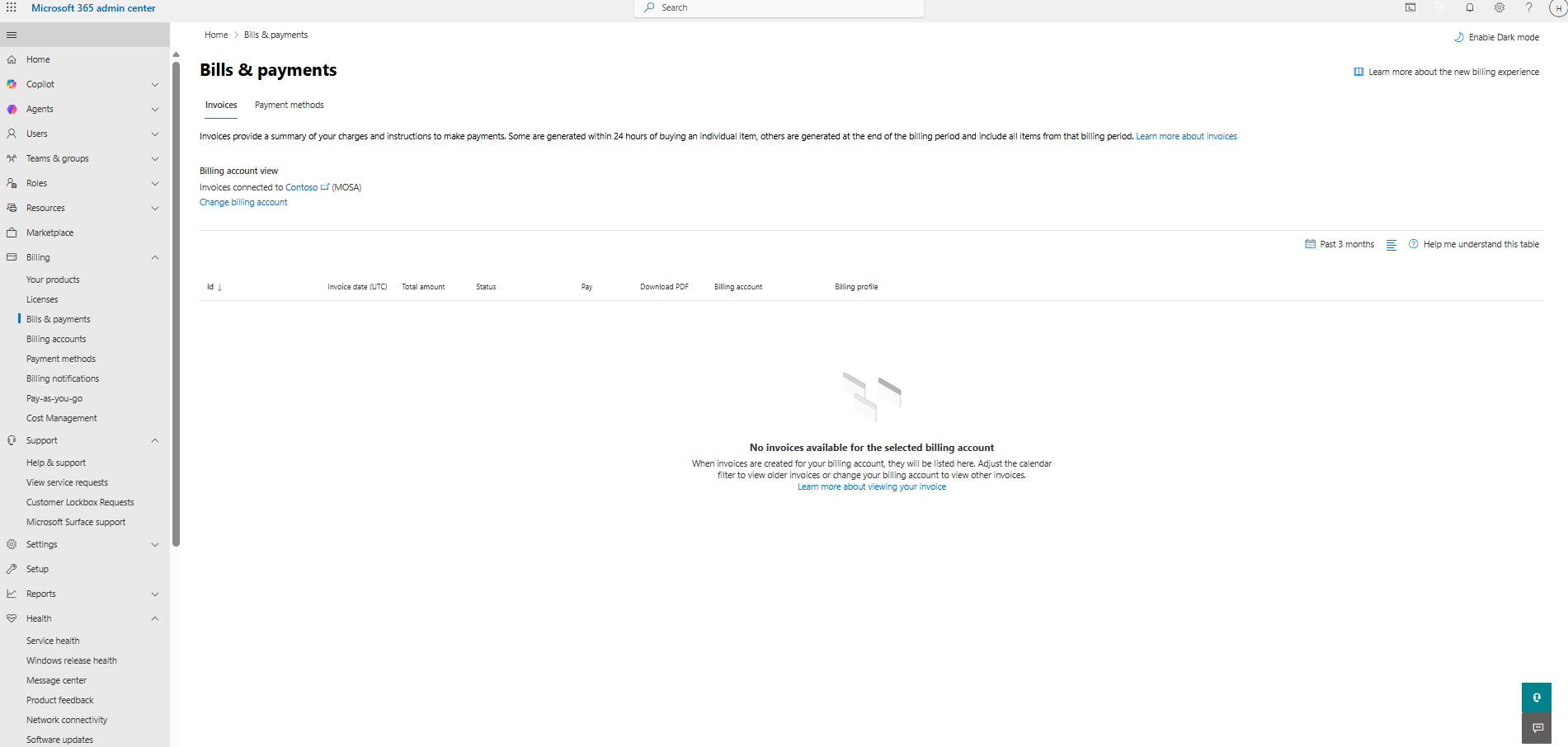
Task: Click the Users person icon
Action: (12, 134)
